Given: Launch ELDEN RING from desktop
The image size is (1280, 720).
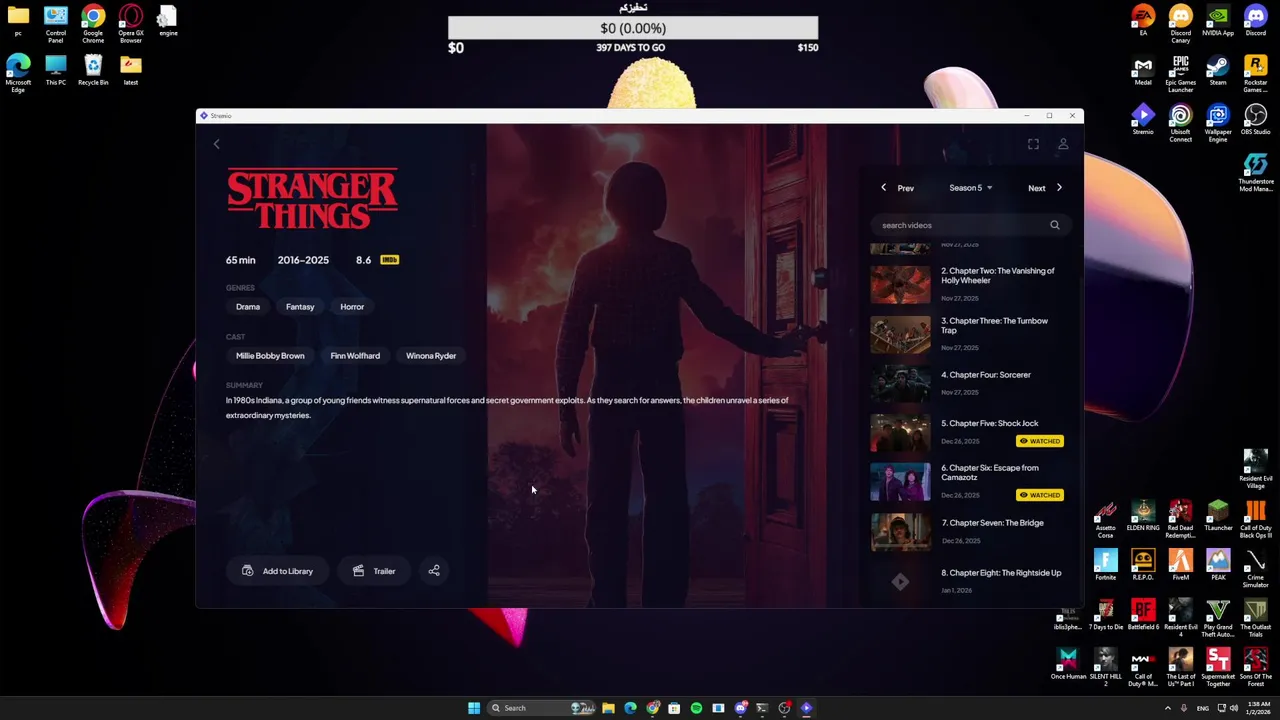Looking at the screenshot, I should [1143, 515].
